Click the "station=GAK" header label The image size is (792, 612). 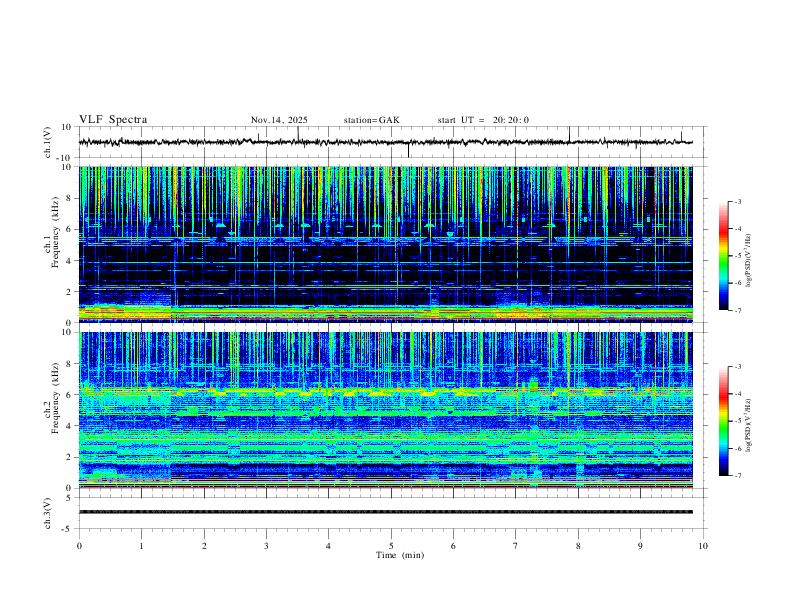coord(372,120)
